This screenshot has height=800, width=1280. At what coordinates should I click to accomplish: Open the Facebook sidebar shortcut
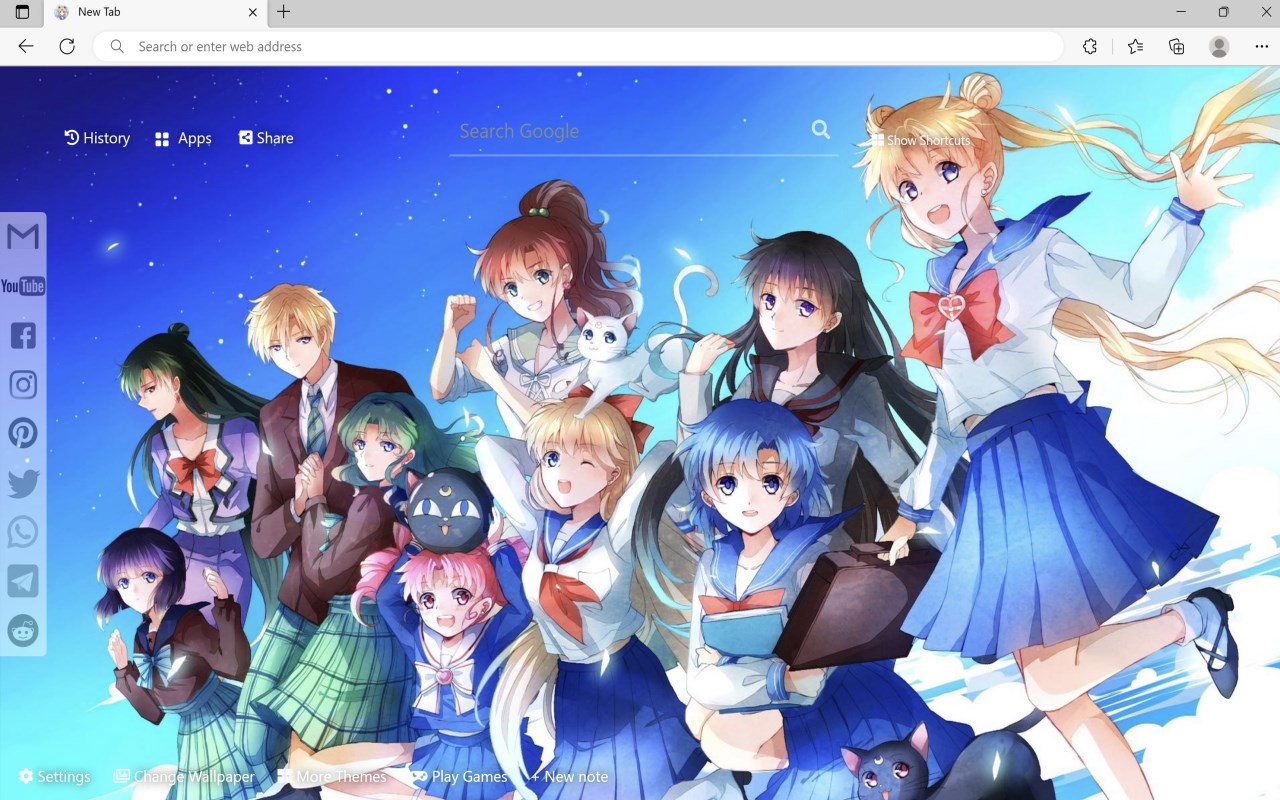23,335
